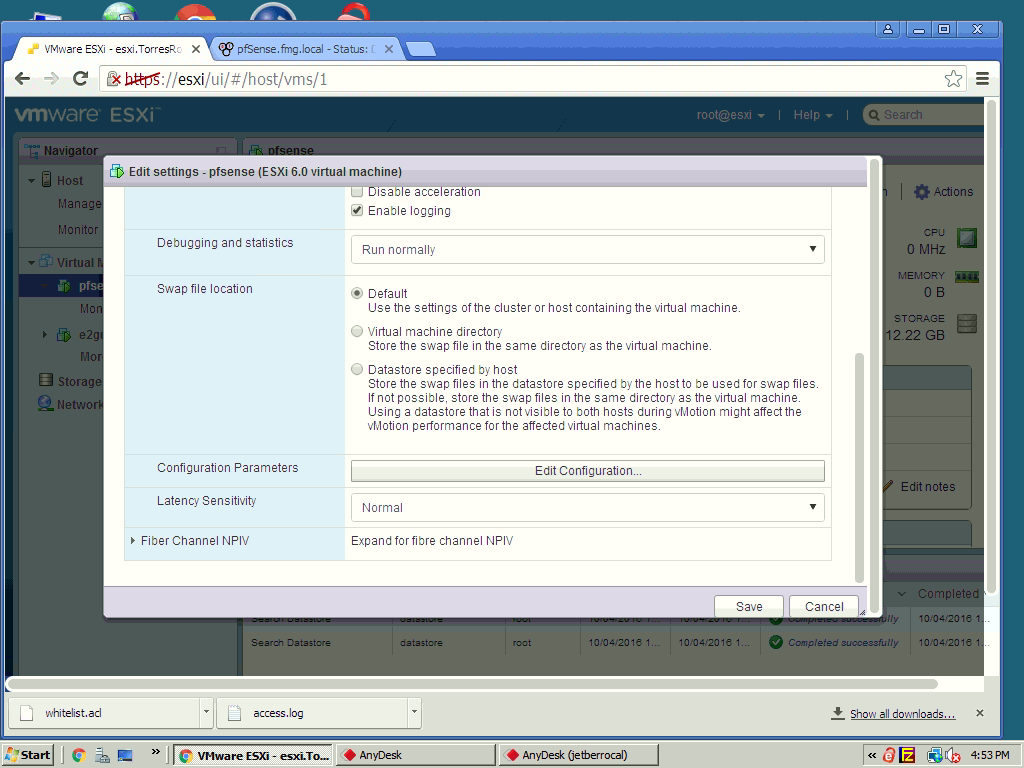Click the FileZilla tray icon

point(907,756)
